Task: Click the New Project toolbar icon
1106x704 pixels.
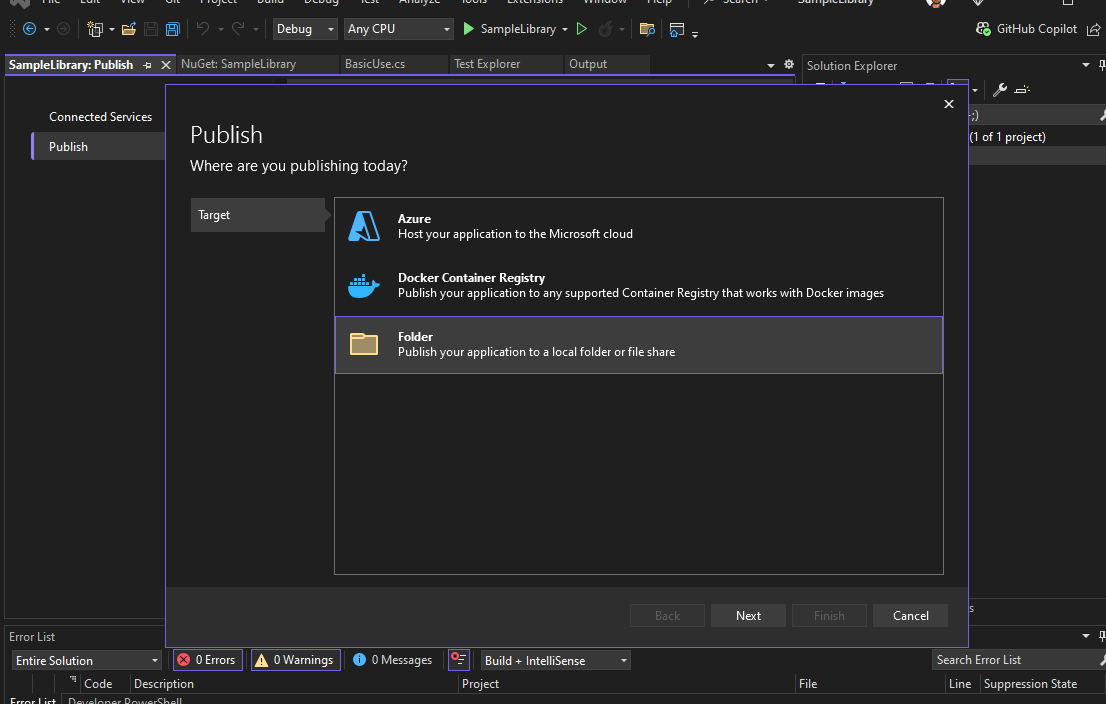Action: point(95,29)
